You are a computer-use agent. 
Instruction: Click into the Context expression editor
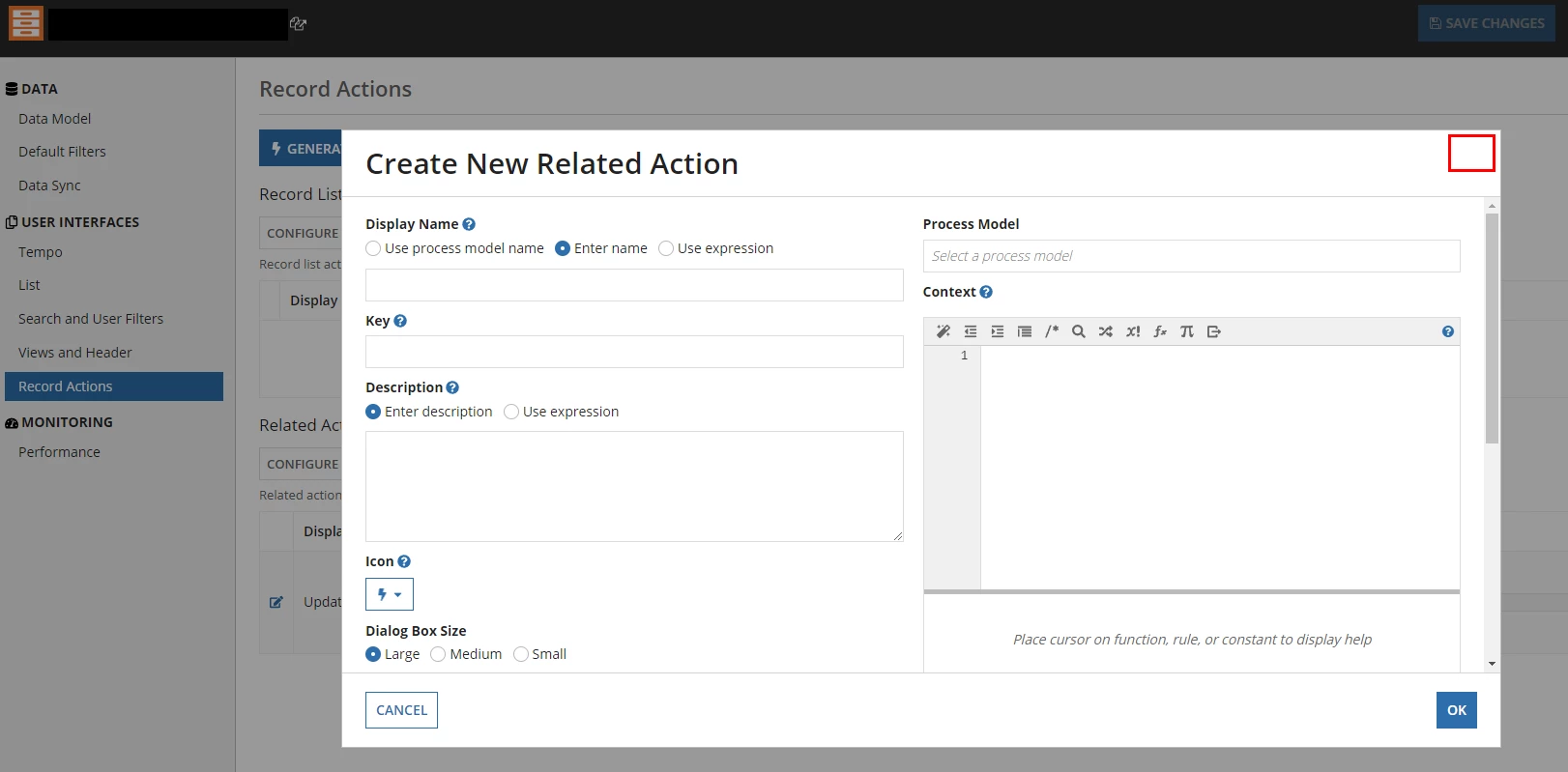(x=1220, y=468)
